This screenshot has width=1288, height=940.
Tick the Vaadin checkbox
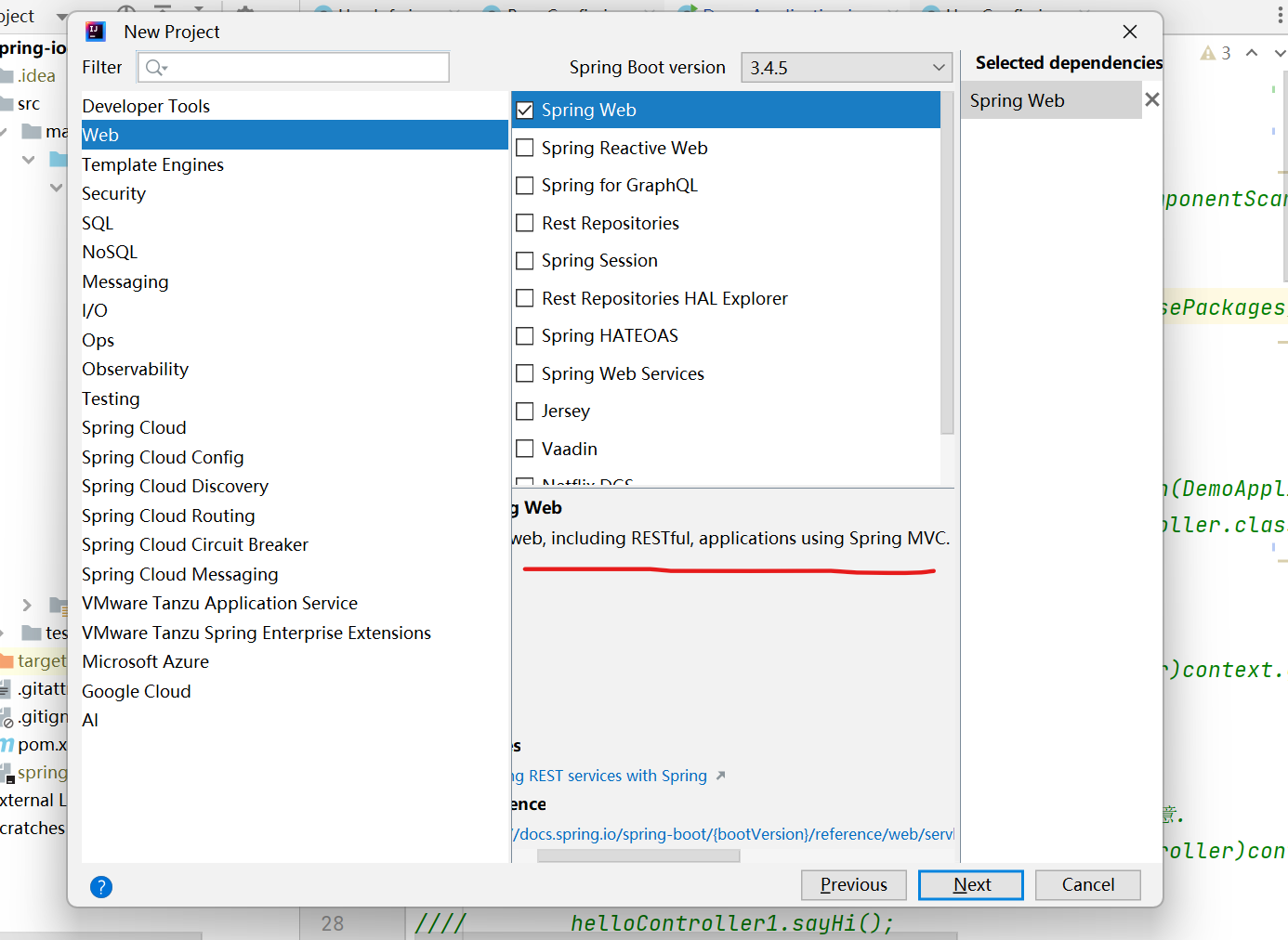(x=525, y=449)
